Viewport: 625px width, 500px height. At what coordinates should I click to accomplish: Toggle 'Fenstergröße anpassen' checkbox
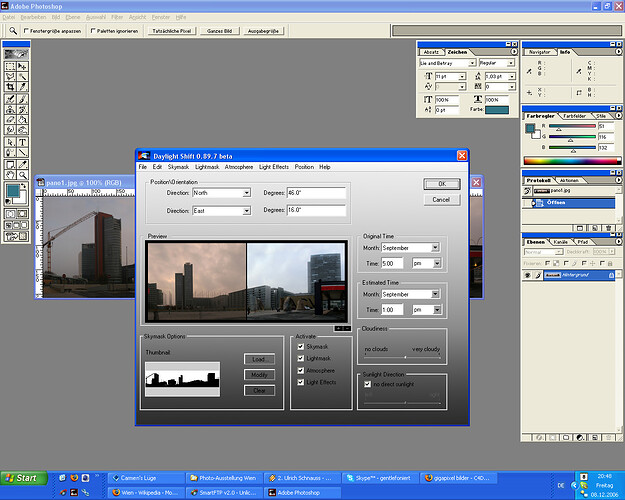coord(26,31)
